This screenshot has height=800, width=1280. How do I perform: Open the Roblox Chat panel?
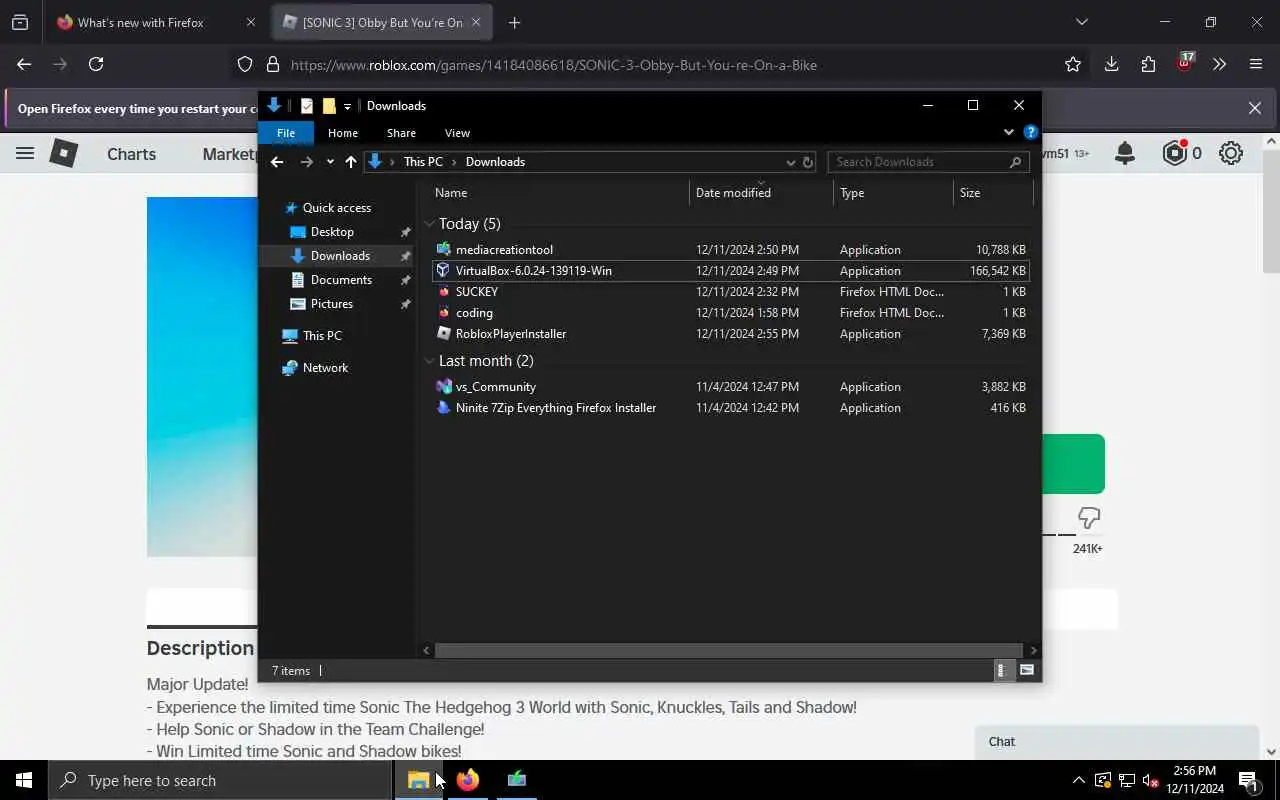click(x=1117, y=742)
